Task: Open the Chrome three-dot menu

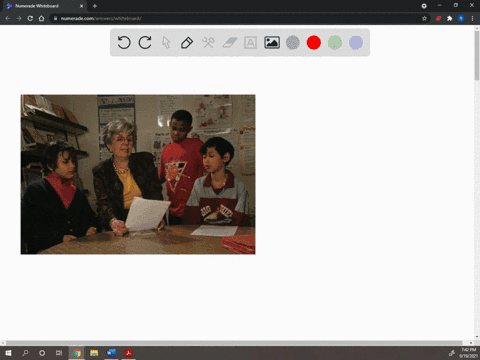Action: pos(472,18)
